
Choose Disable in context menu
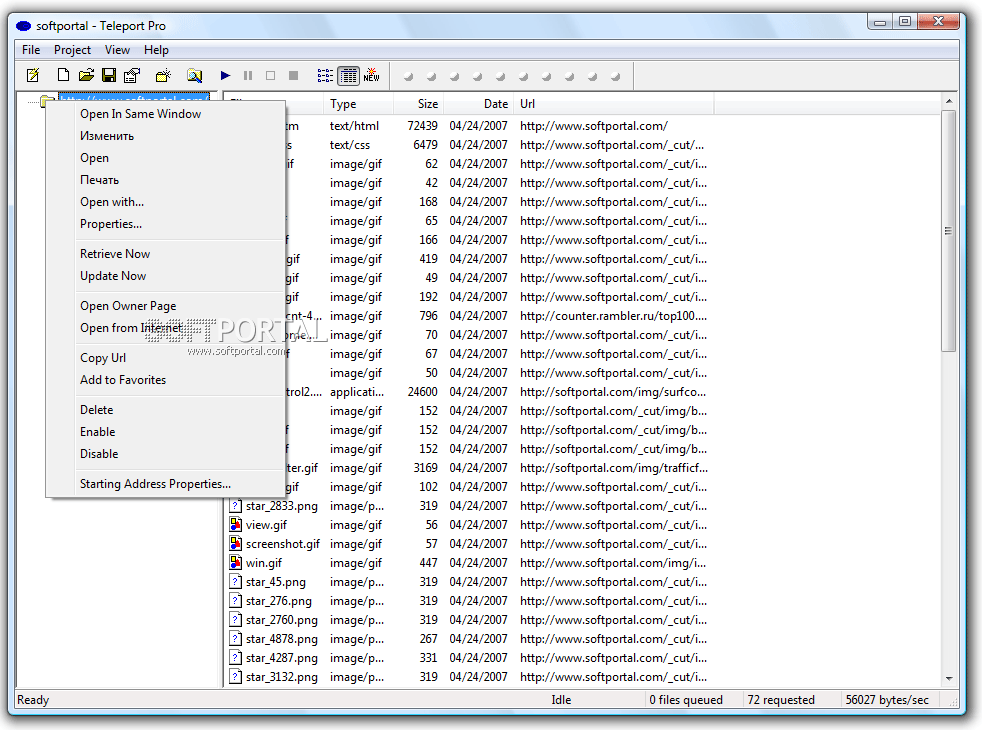click(x=166, y=453)
